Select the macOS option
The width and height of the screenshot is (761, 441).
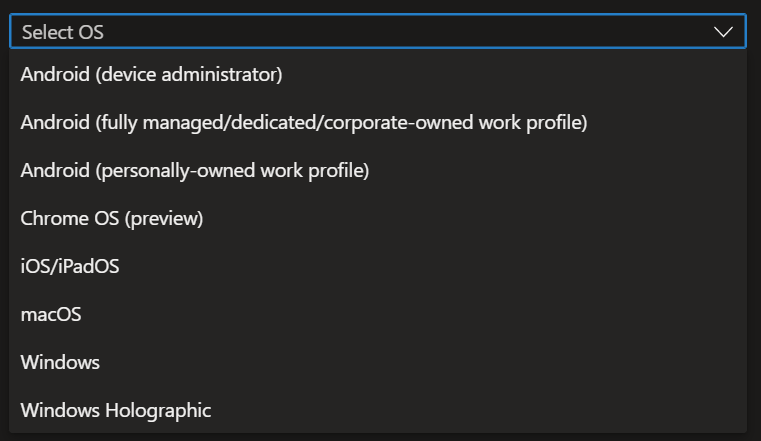click(51, 314)
